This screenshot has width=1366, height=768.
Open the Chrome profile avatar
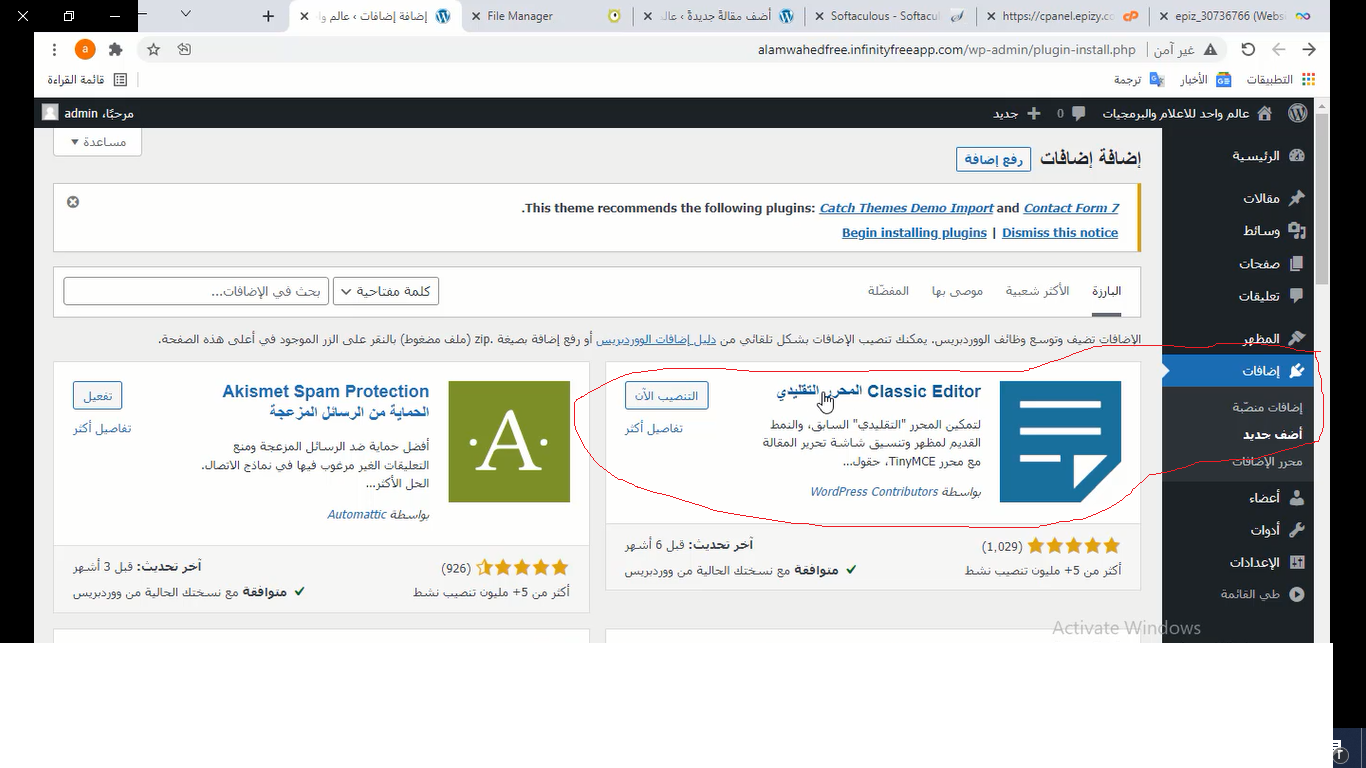point(85,49)
